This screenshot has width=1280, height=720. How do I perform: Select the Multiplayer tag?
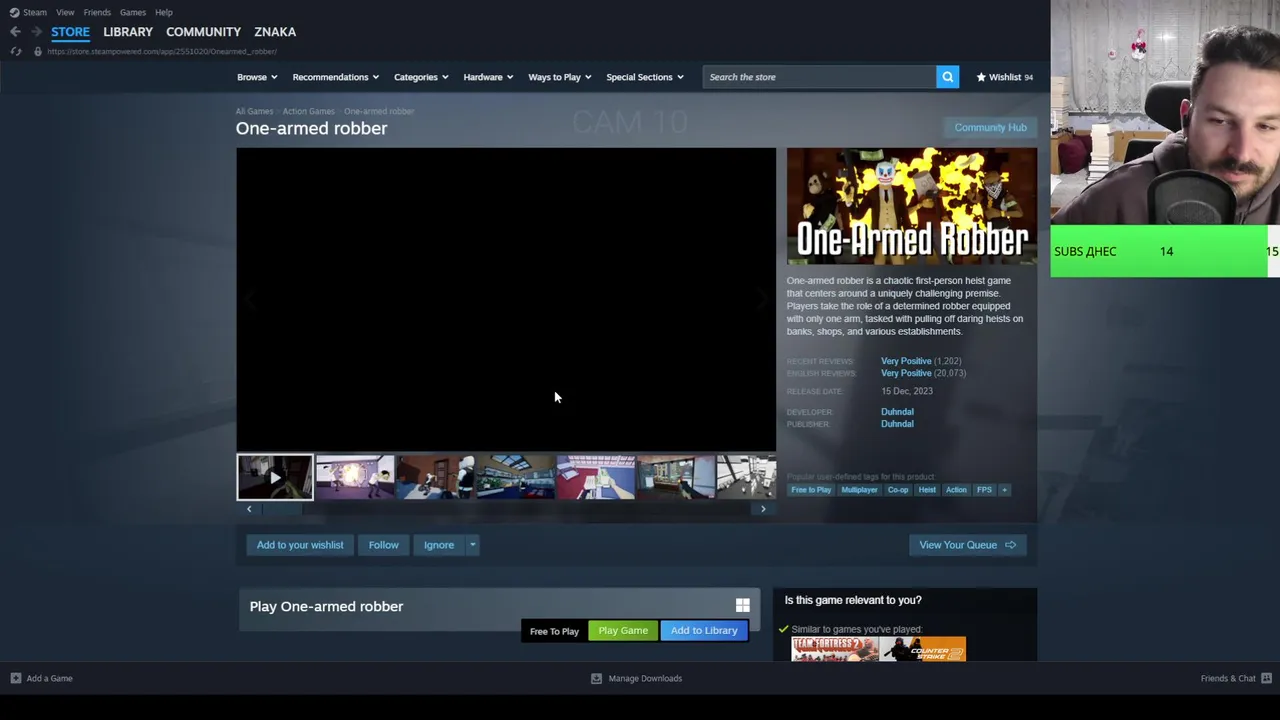859,490
